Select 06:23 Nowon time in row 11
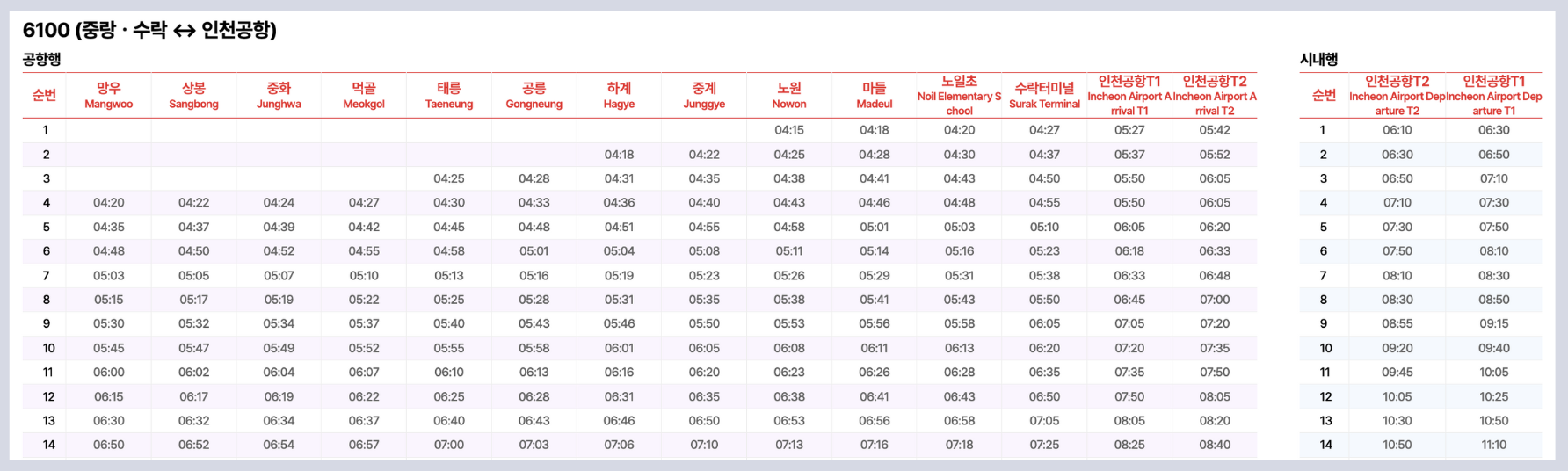1568x471 pixels. (789, 373)
